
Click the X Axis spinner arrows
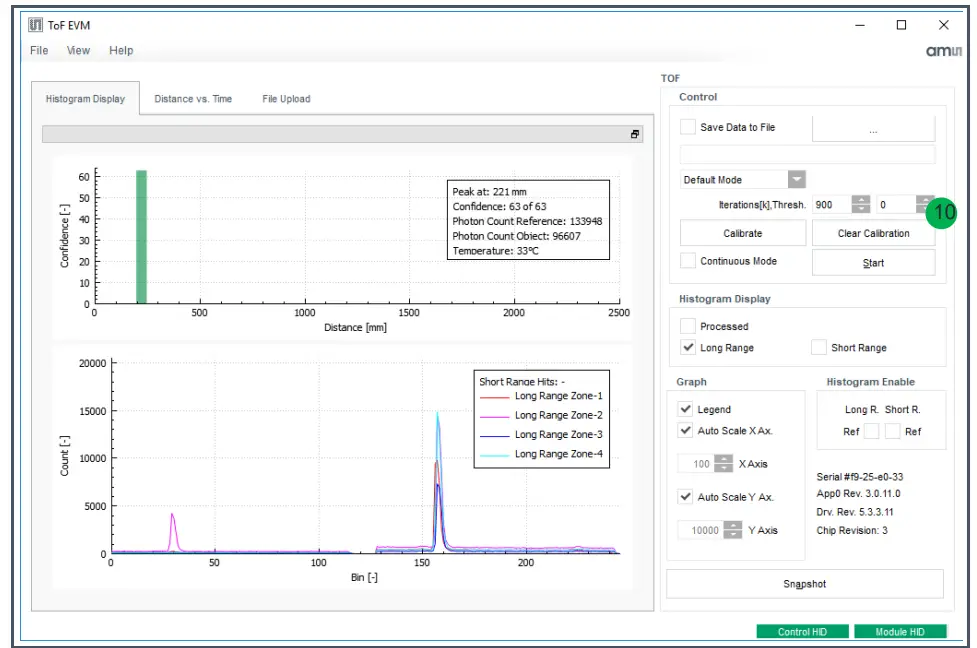(723, 464)
